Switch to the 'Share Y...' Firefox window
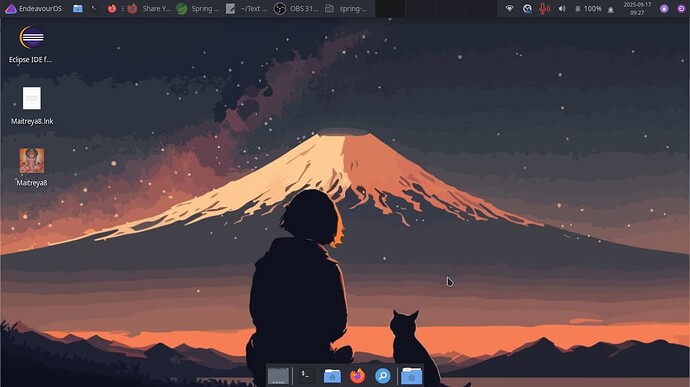 [149, 8]
